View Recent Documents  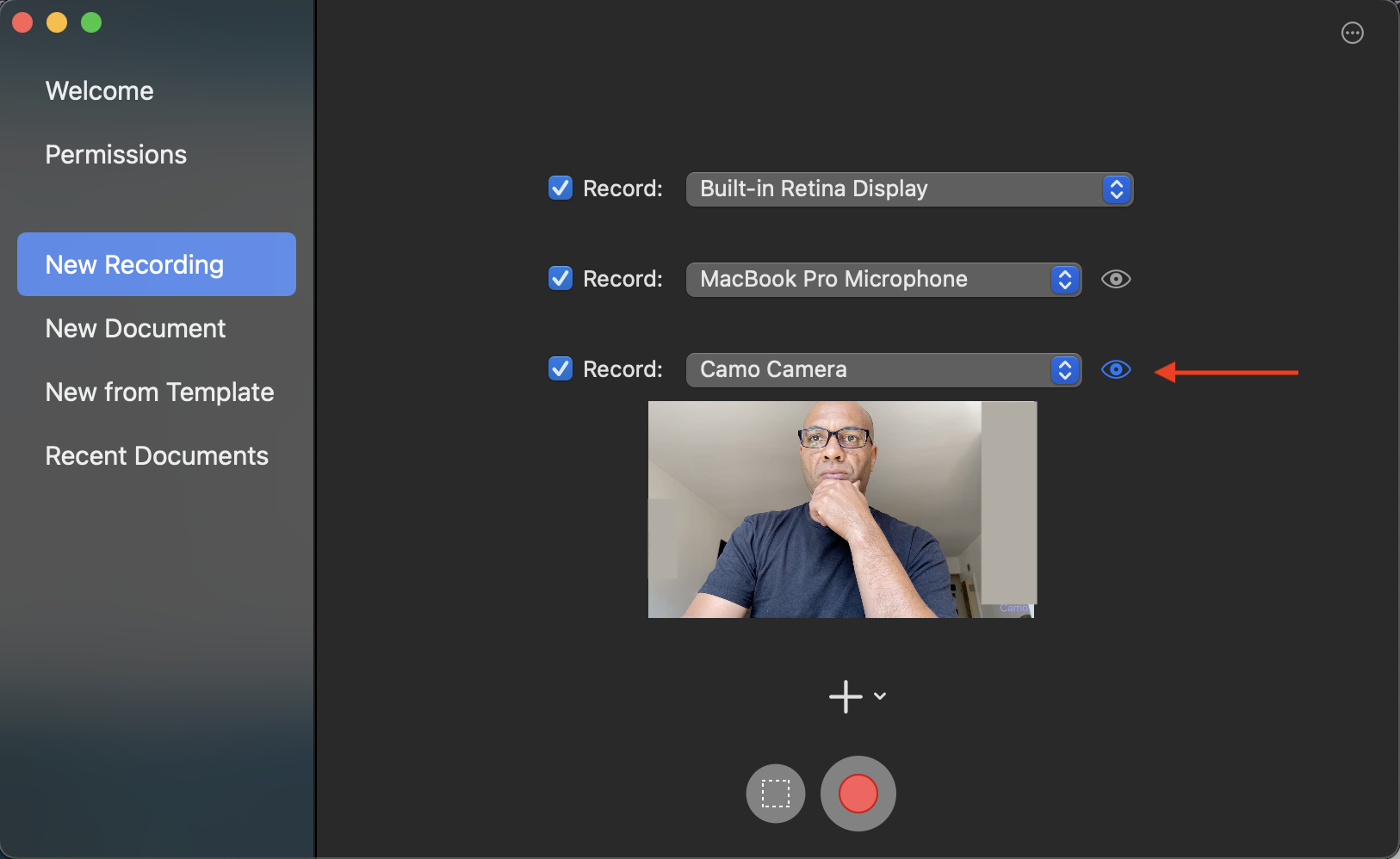[157, 455]
